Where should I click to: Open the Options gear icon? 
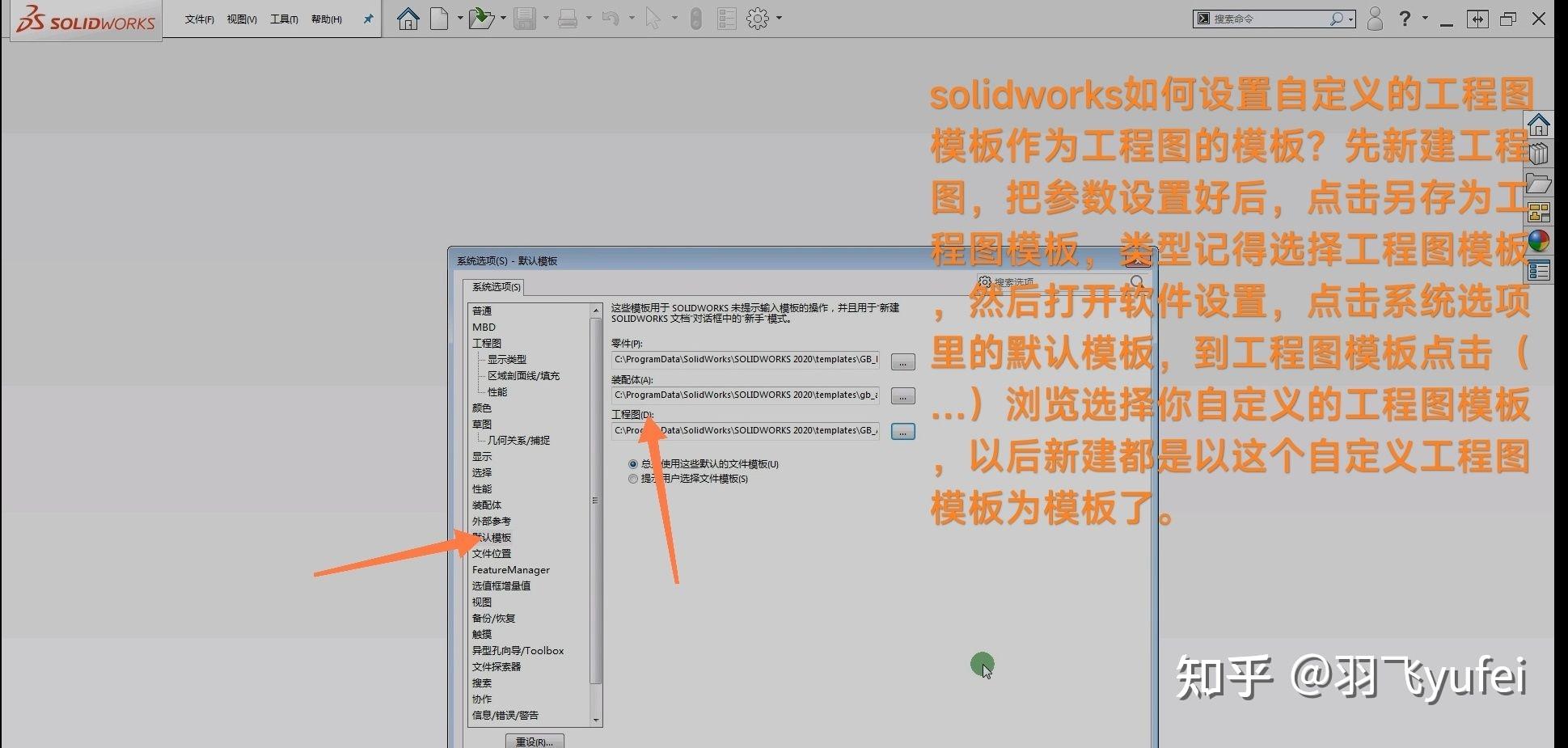[758, 19]
